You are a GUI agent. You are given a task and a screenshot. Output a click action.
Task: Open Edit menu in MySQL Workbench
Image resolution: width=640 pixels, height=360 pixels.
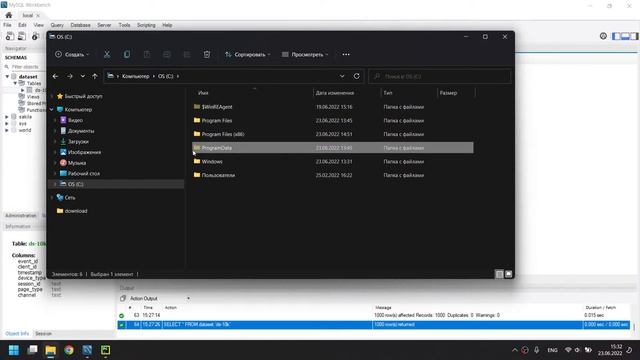22,25
